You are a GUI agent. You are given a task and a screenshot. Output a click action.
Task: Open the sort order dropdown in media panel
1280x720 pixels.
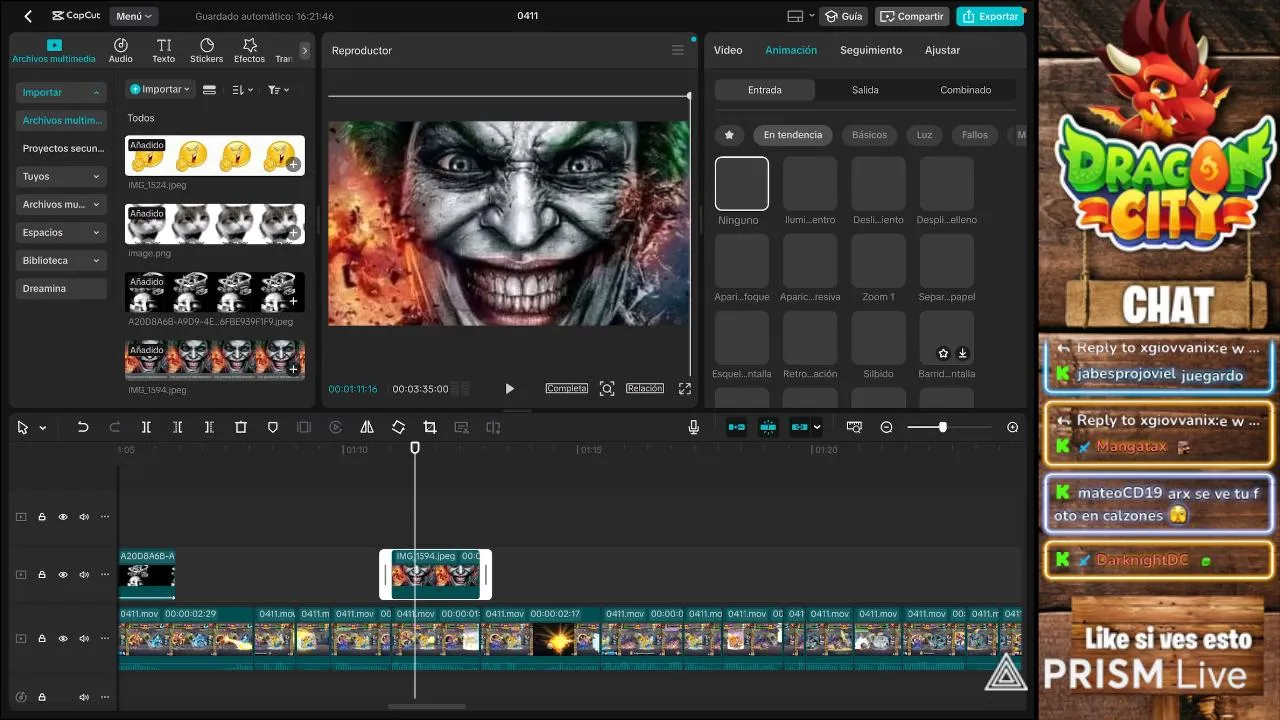point(243,89)
